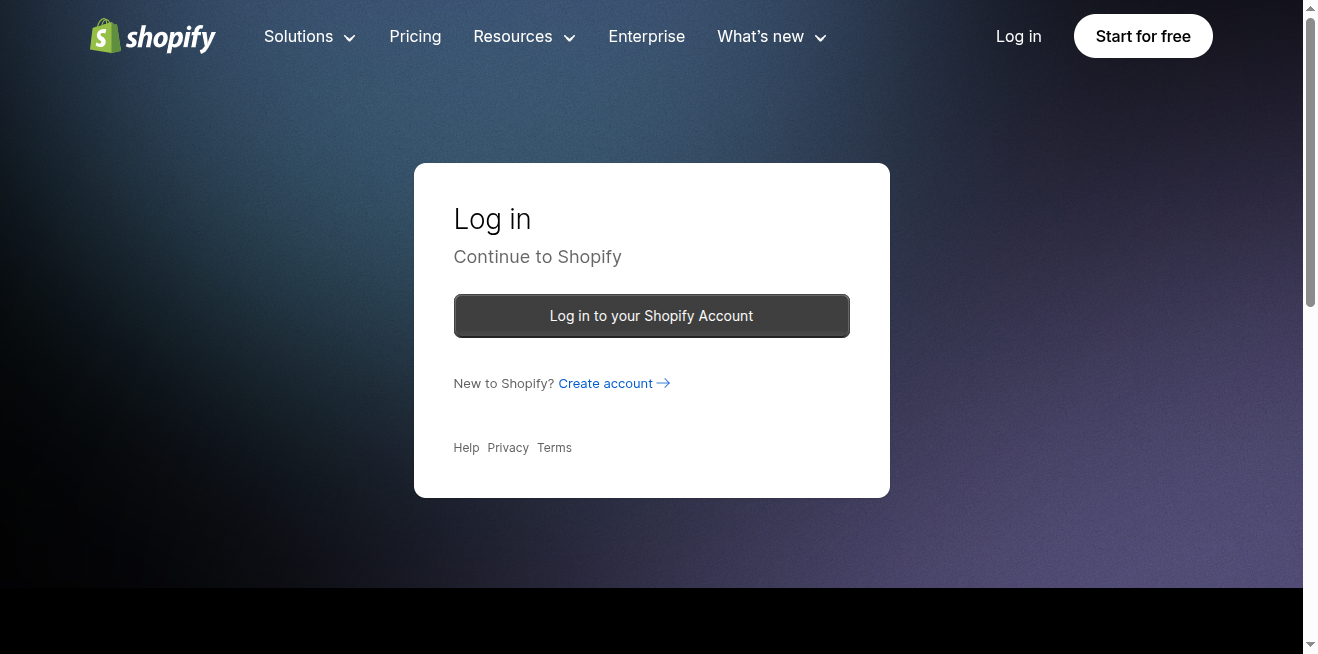Click the 'Continue to Shopify' subtitle text

(x=538, y=257)
